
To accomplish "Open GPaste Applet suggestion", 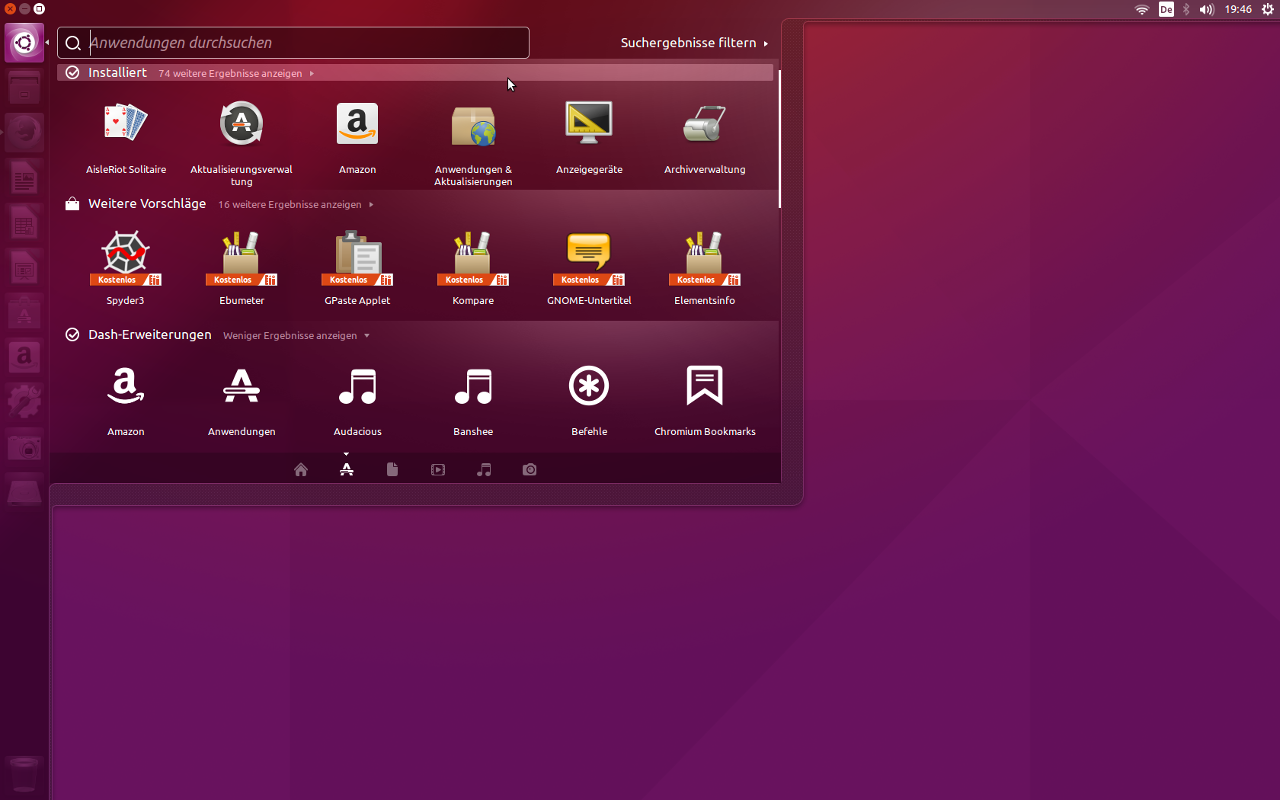I will (357, 268).
